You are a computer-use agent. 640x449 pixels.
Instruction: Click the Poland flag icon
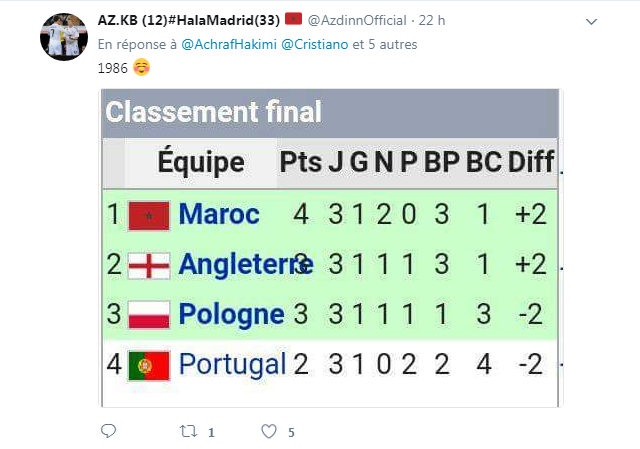pyautogui.click(x=149, y=314)
